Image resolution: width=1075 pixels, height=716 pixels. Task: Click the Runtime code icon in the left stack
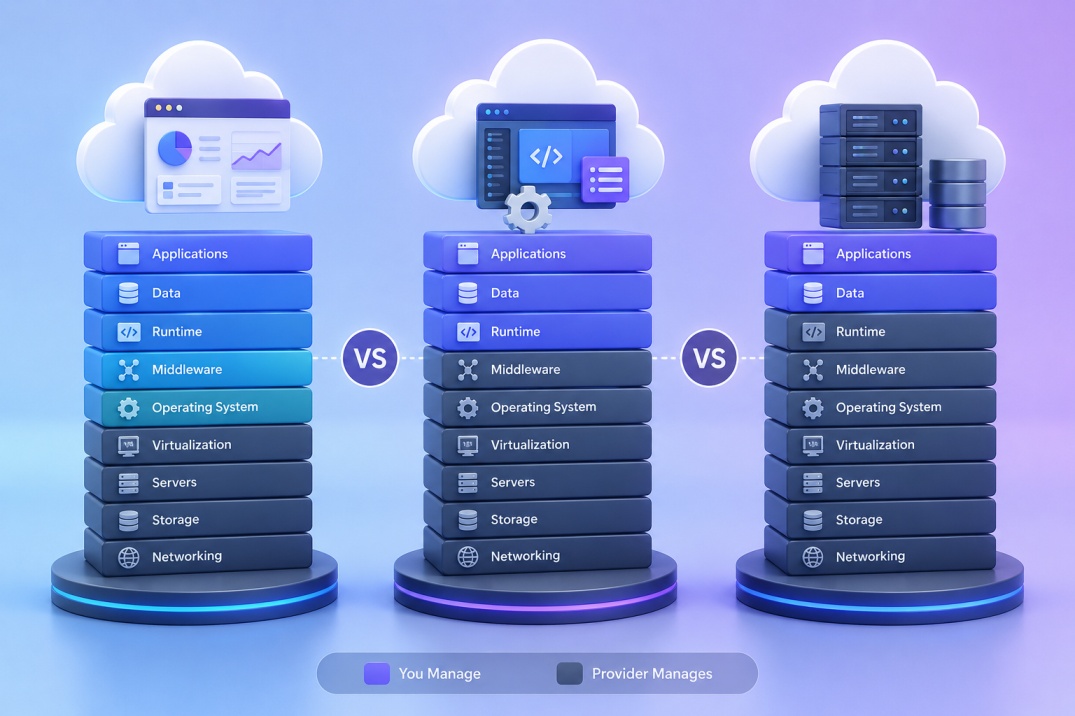pyautogui.click(x=128, y=332)
